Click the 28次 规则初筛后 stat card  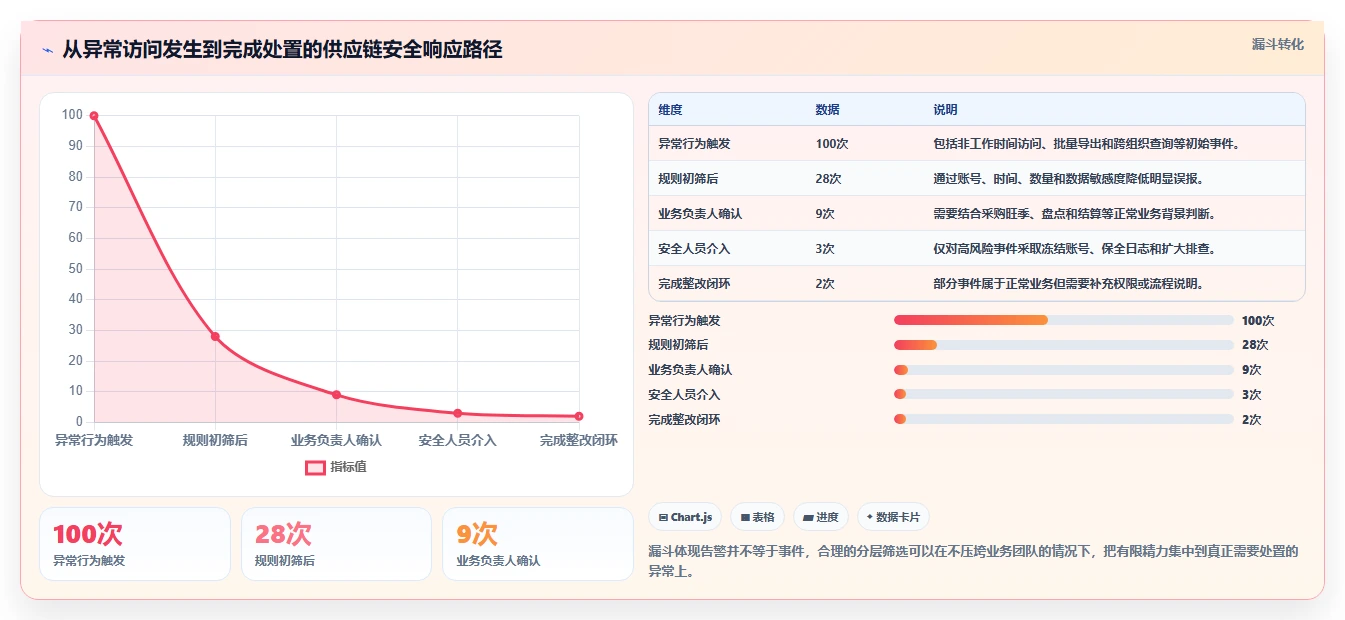[x=336, y=544]
